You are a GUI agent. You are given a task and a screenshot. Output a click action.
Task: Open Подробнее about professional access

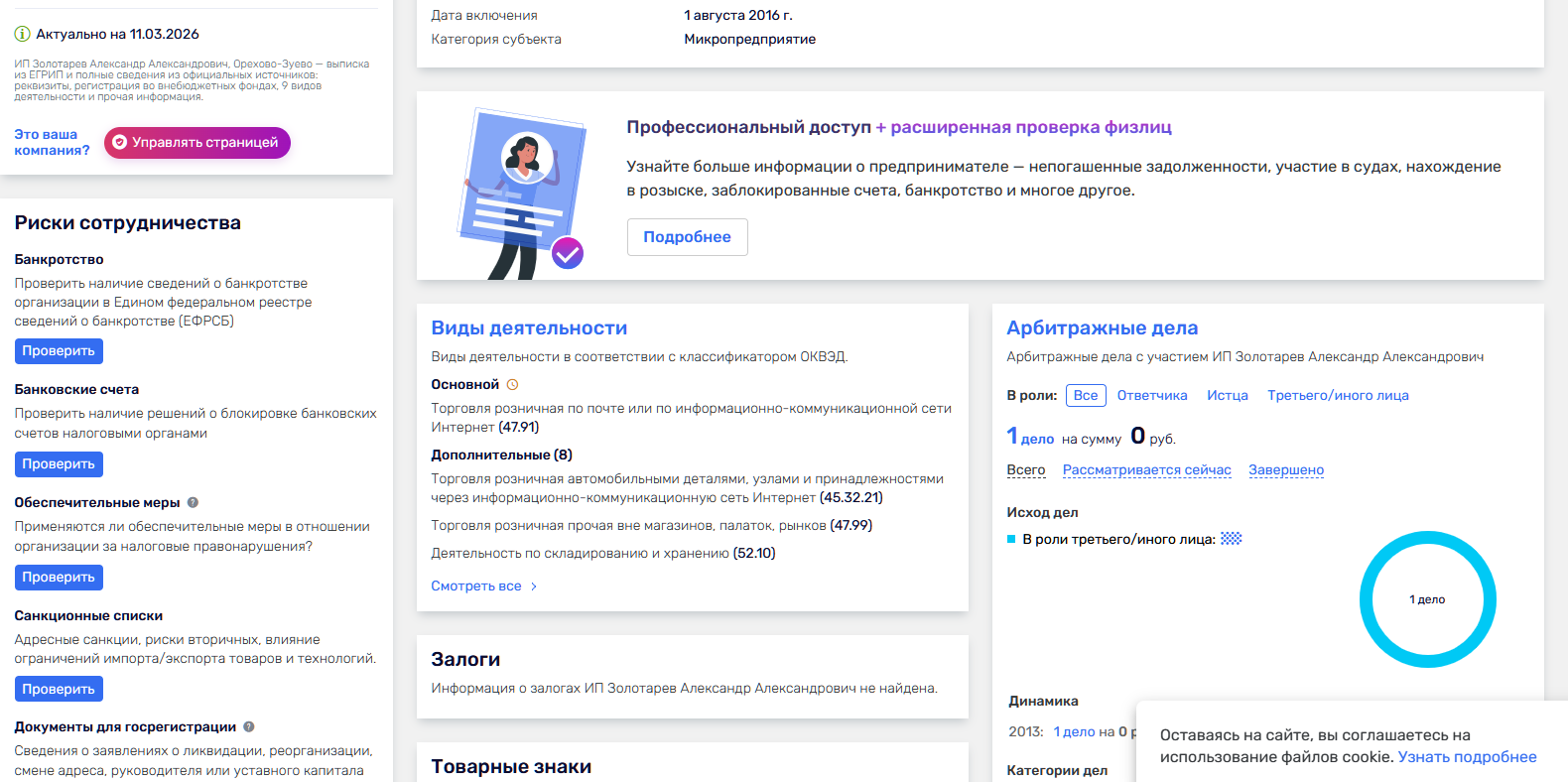click(x=687, y=237)
